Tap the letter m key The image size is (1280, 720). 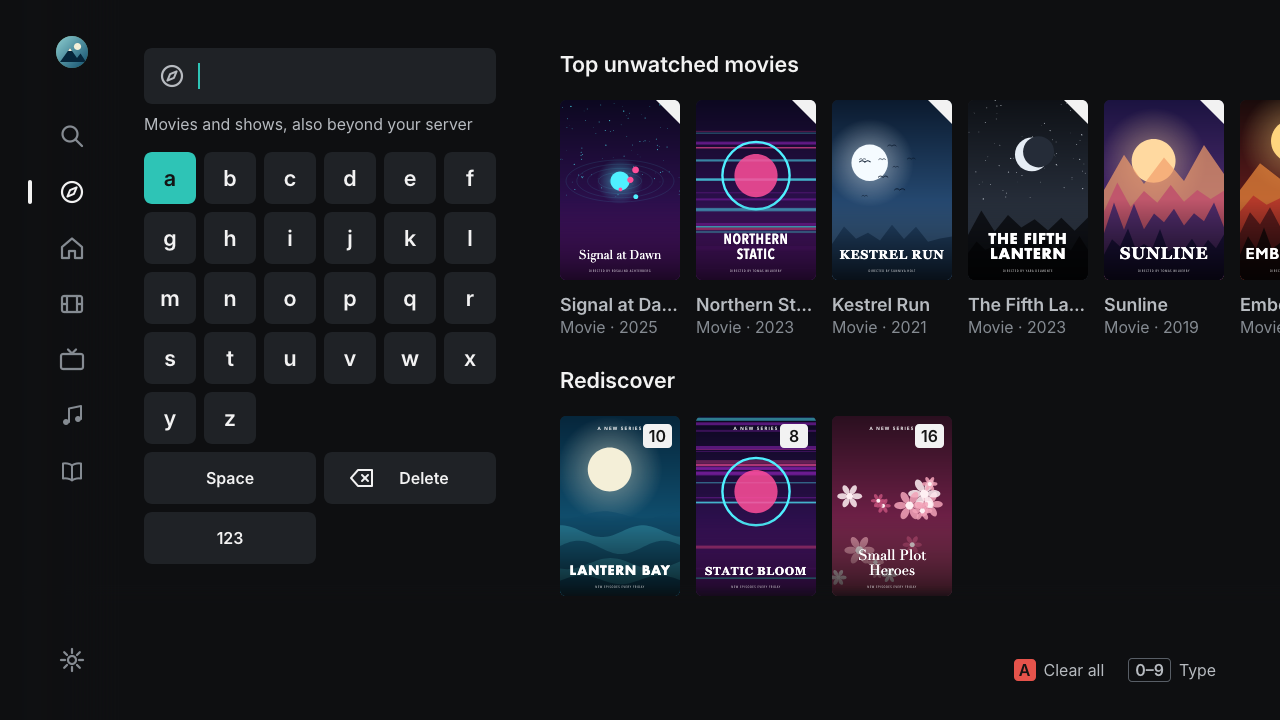point(170,298)
